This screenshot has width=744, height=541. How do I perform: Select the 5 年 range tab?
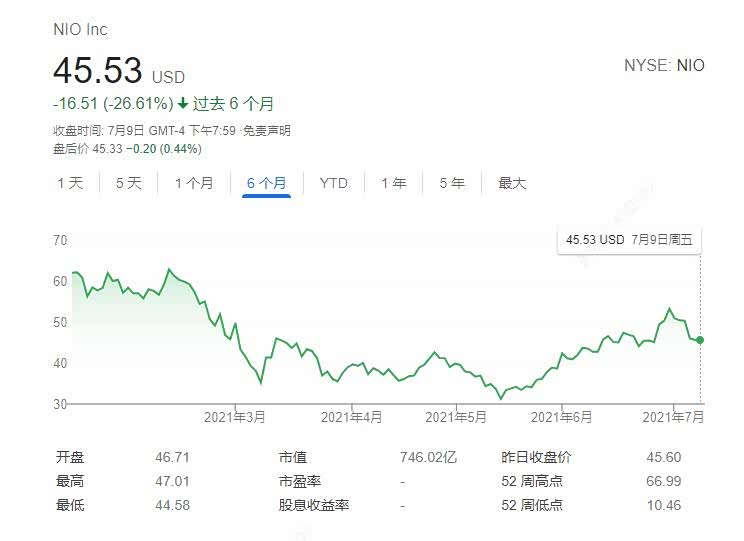pyautogui.click(x=452, y=183)
